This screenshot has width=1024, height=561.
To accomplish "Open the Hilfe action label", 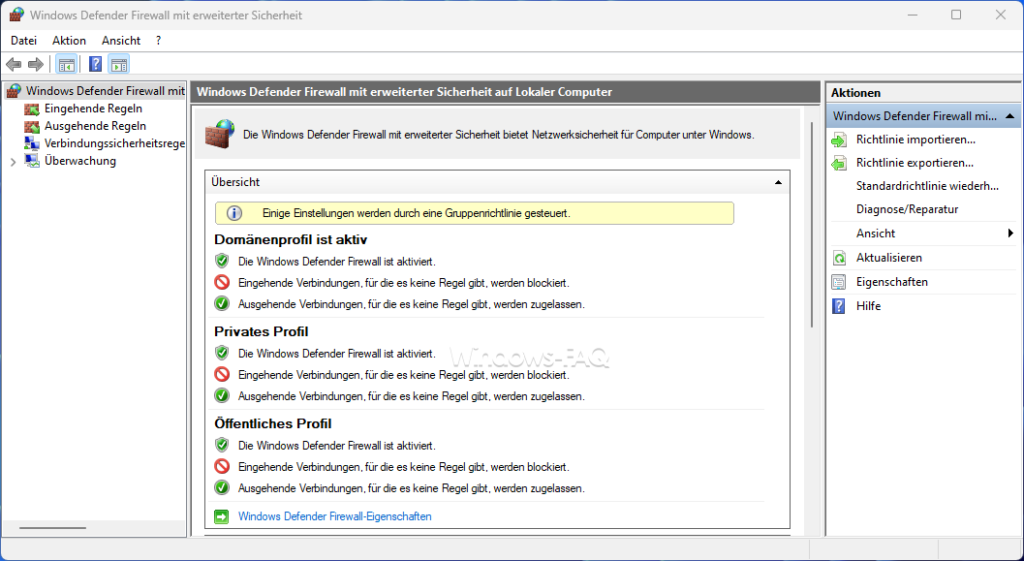I will tap(868, 306).
